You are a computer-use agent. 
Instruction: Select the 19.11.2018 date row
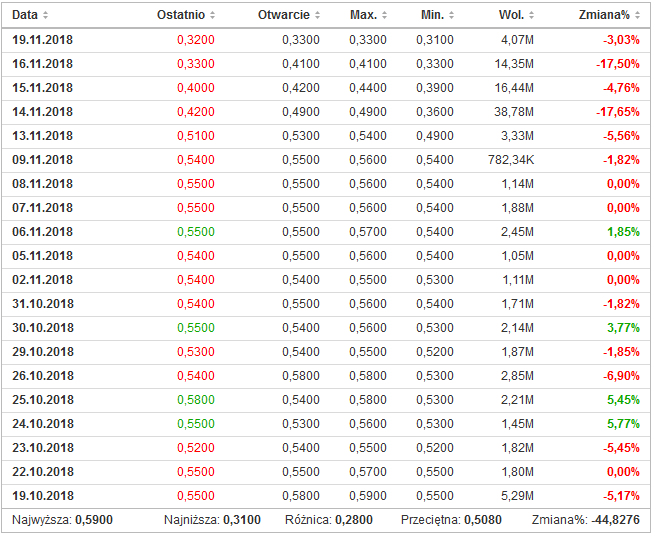click(42, 40)
